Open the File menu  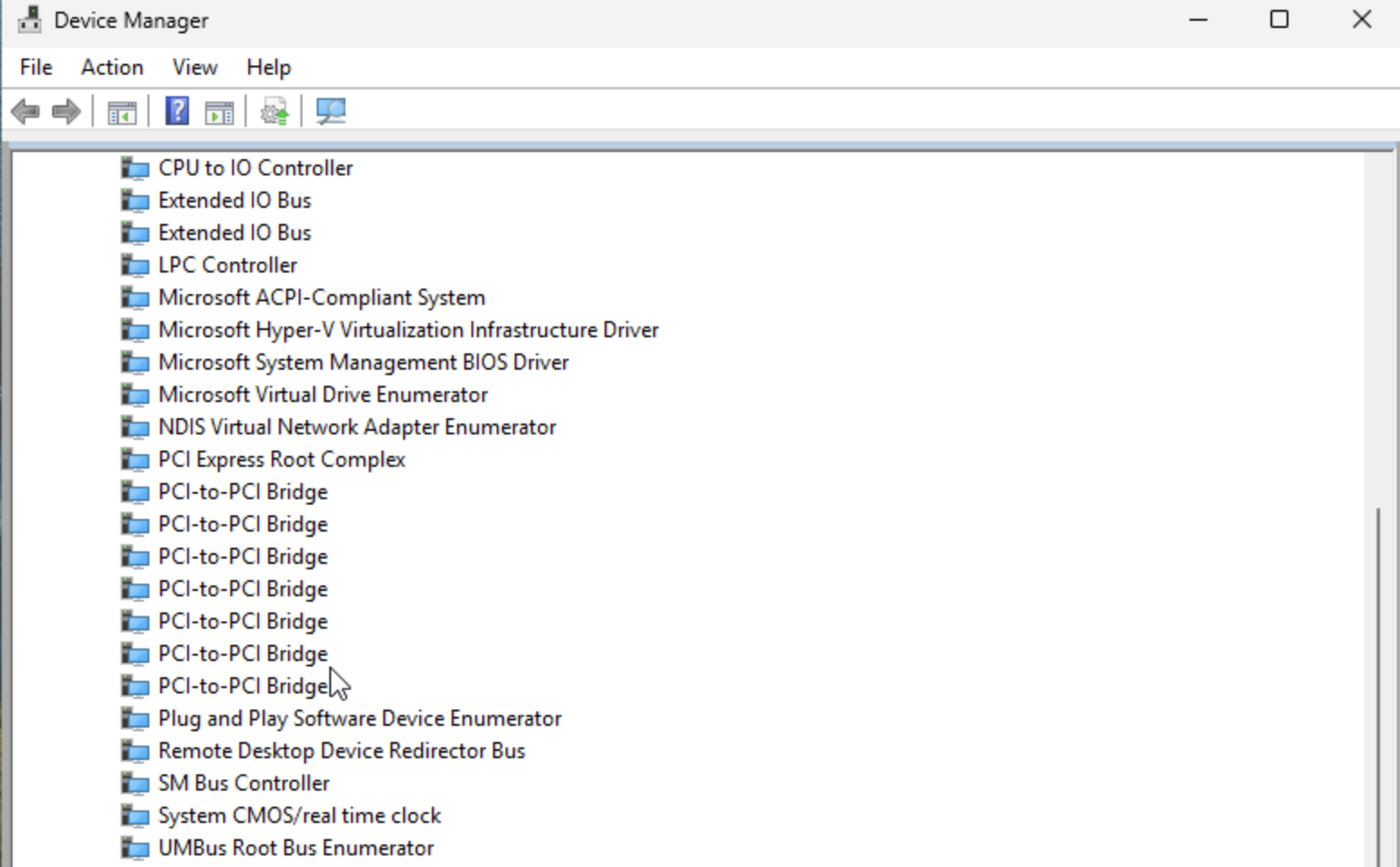36,67
